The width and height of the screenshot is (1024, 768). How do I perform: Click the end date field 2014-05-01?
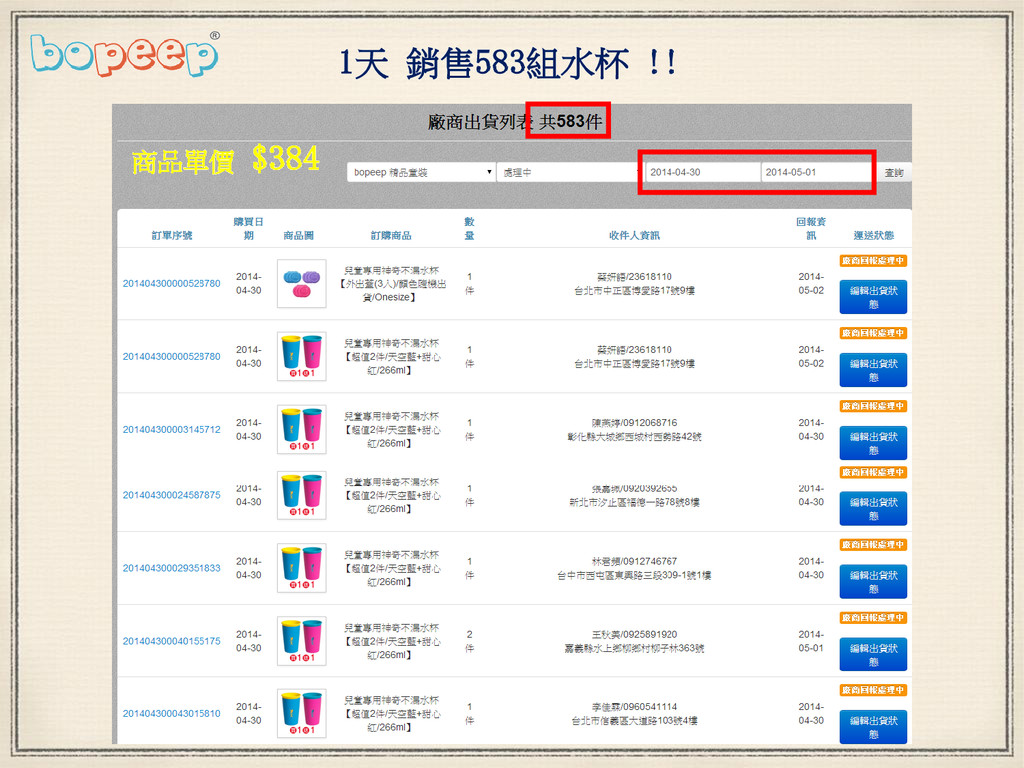point(817,172)
